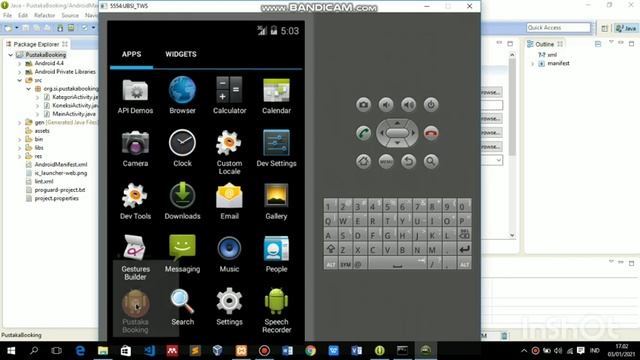640x360 pixels.
Task: Open the Refactor menu in Eclipse
Action: coord(44,16)
